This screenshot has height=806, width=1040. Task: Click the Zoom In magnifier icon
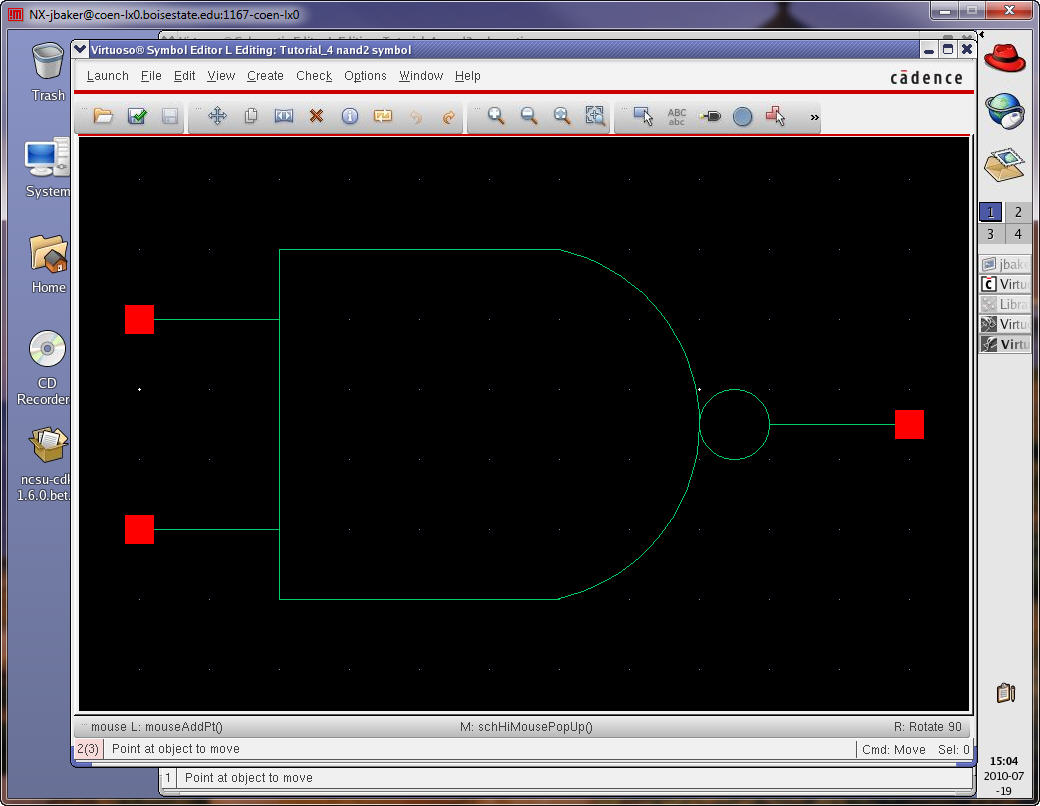(496, 117)
